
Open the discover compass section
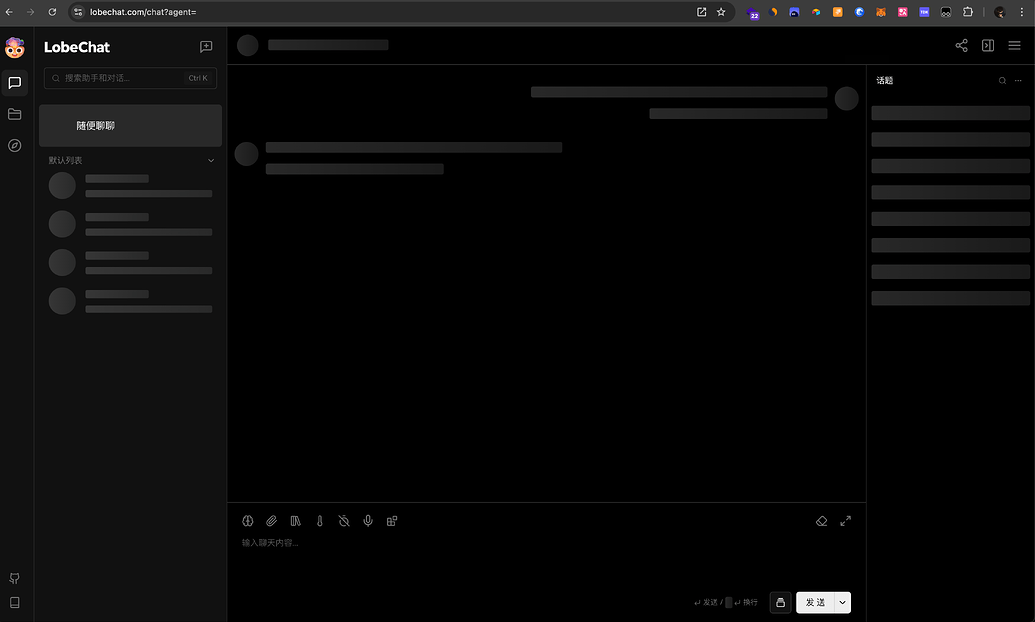tap(15, 145)
